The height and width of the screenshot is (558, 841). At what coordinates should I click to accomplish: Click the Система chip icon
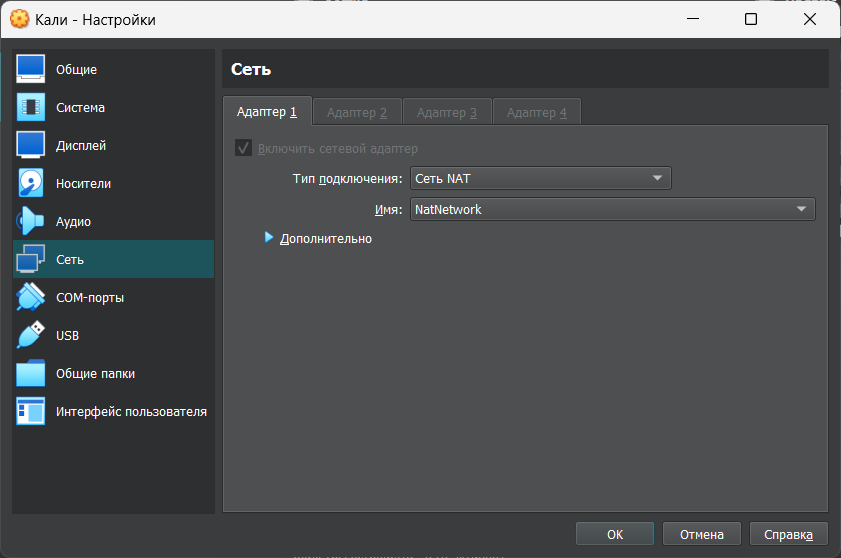click(31, 107)
